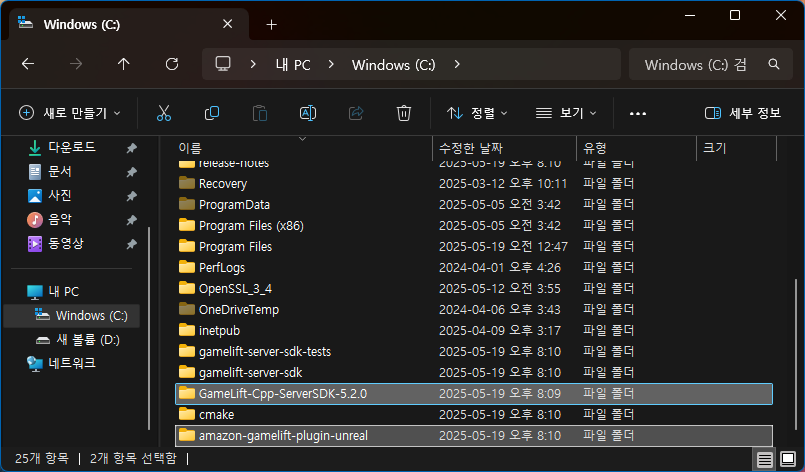Select 네트워크 in navigation pane
This screenshot has height=472, width=805.
click(72, 363)
